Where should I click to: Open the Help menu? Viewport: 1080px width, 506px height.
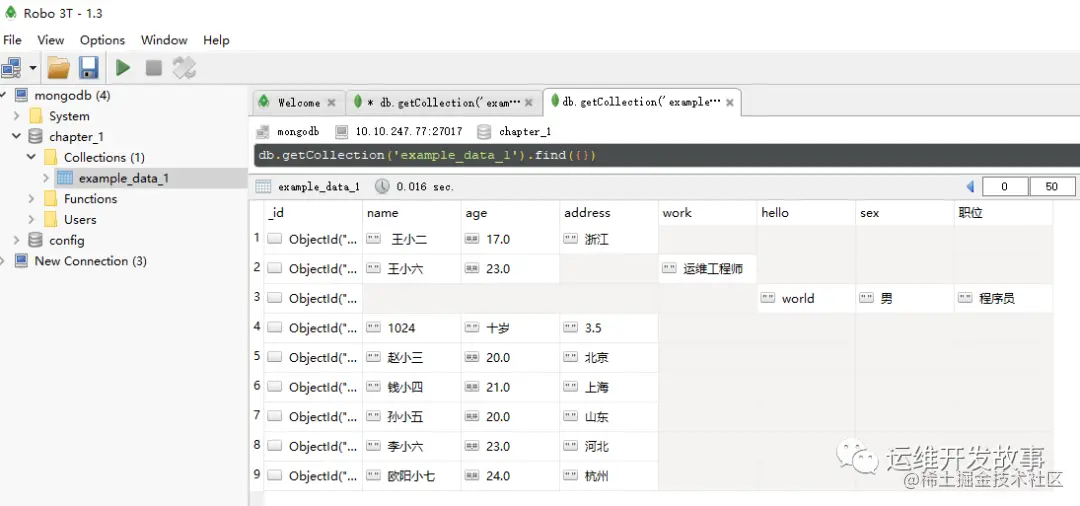point(216,40)
